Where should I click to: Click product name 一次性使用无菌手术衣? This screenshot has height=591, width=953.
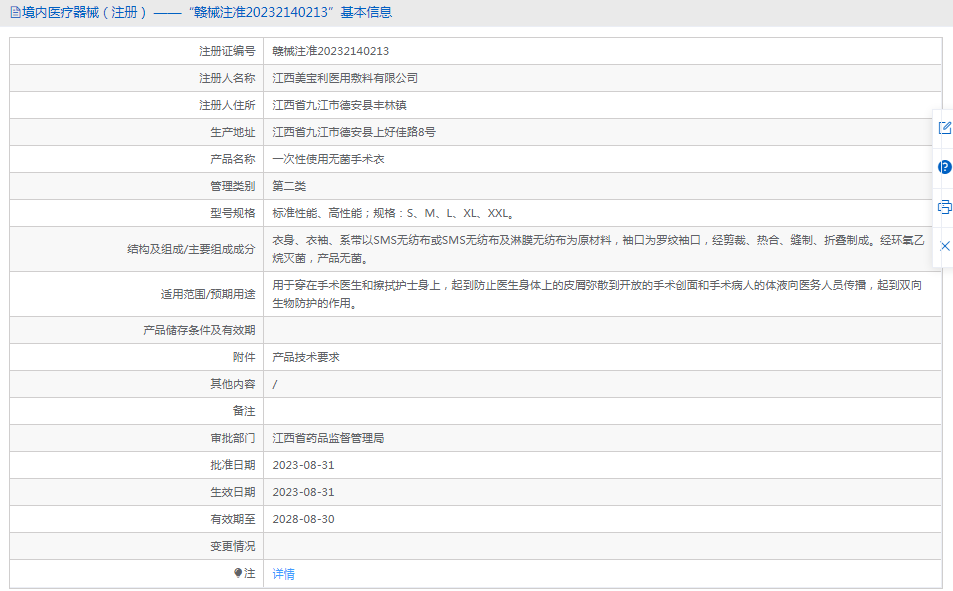point(328,159)
